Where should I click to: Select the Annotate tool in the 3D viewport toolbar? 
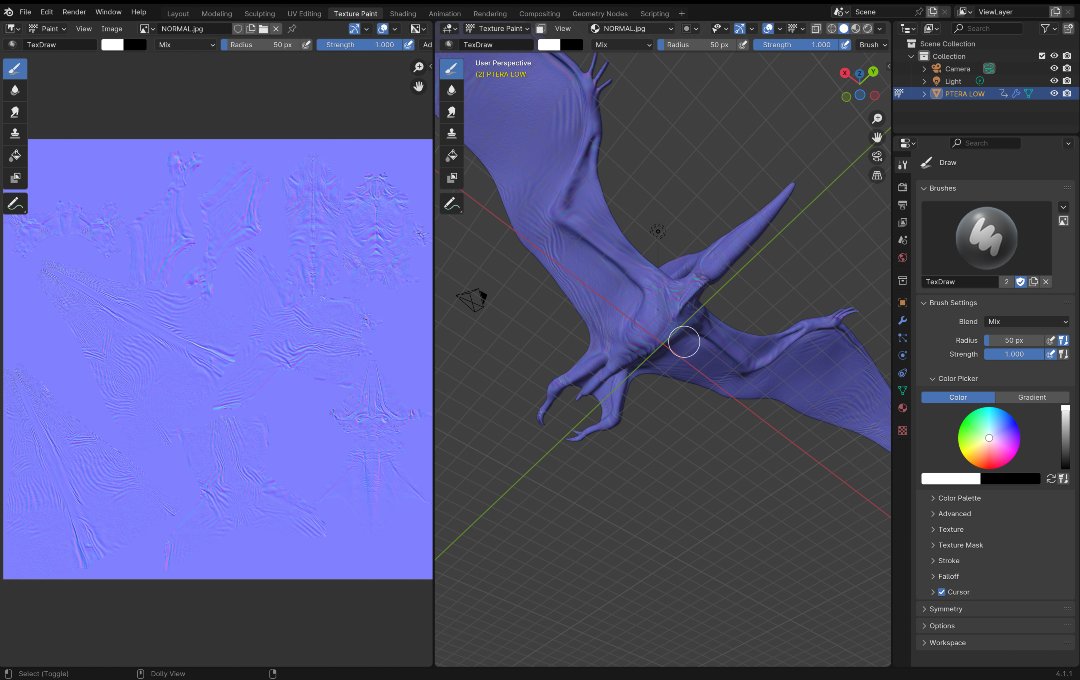pyautogui.click(x=451, y=204)
